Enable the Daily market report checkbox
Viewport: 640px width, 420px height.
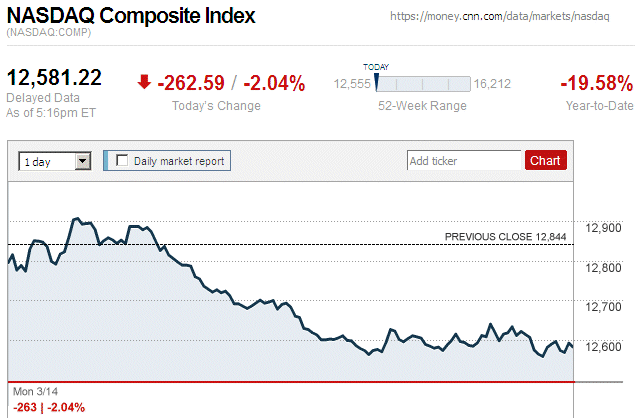pos(123,160)
